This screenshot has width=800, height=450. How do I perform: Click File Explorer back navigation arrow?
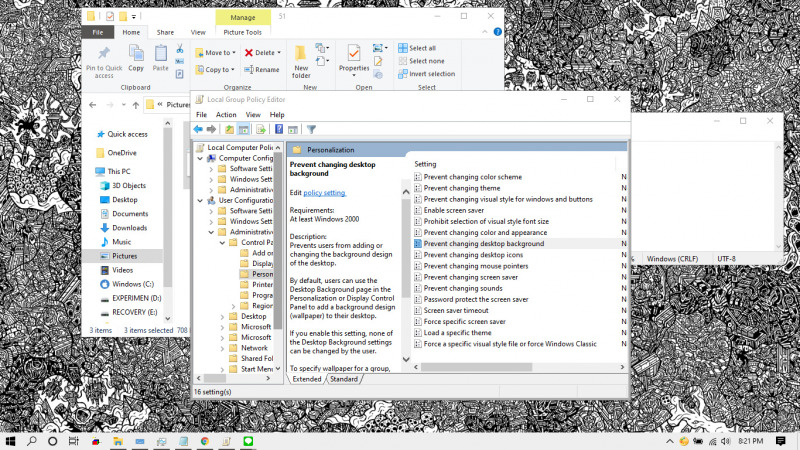[92, 105]
